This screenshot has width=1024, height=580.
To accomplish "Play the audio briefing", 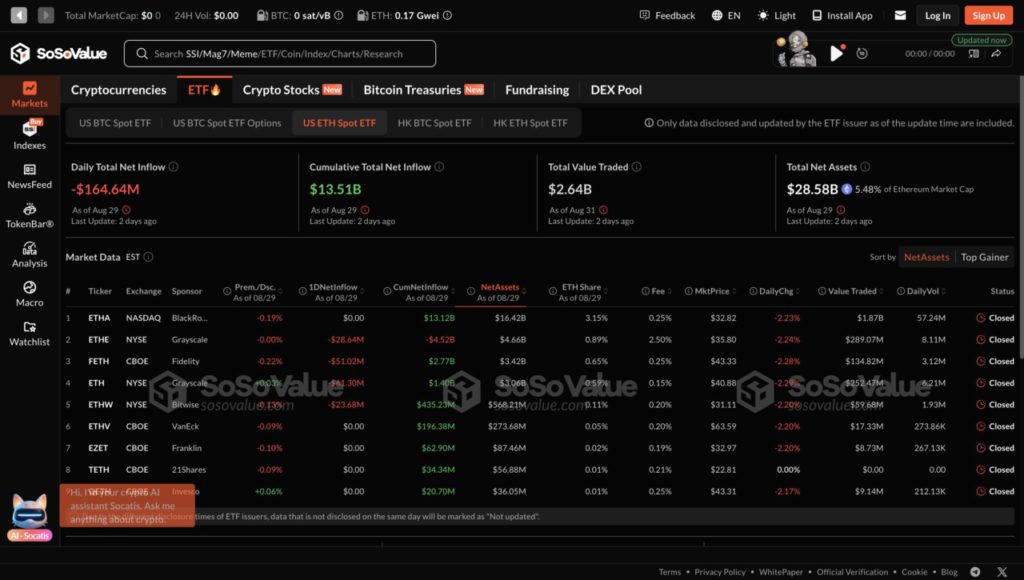I will pos(837,53).
